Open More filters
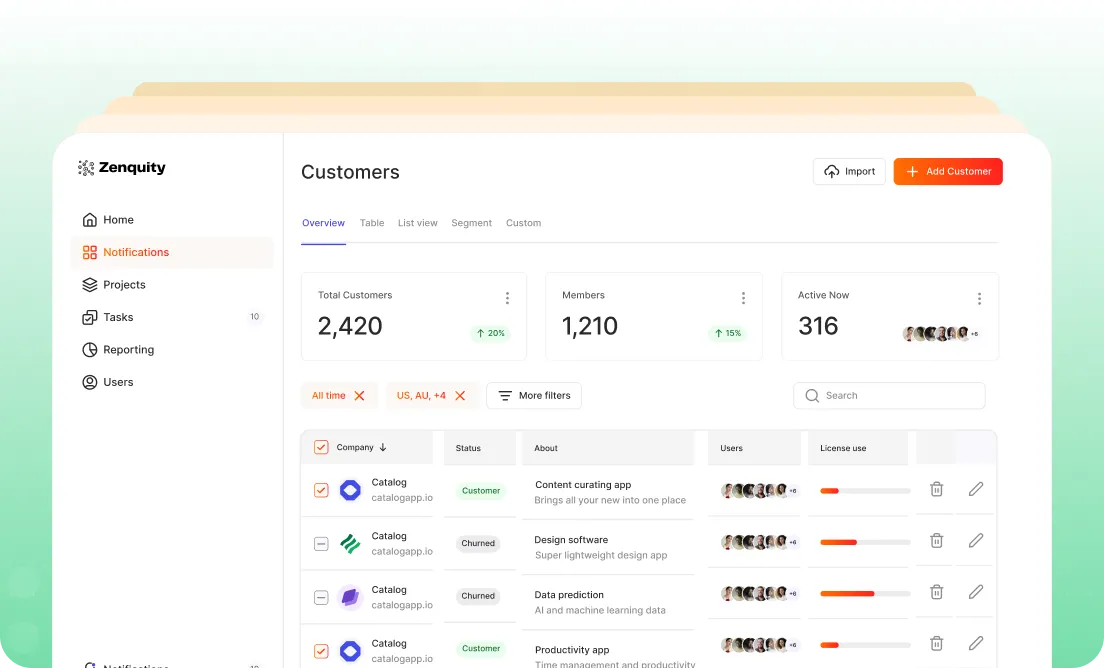This screenshot has width=1104, height=668. click(534, 396)
